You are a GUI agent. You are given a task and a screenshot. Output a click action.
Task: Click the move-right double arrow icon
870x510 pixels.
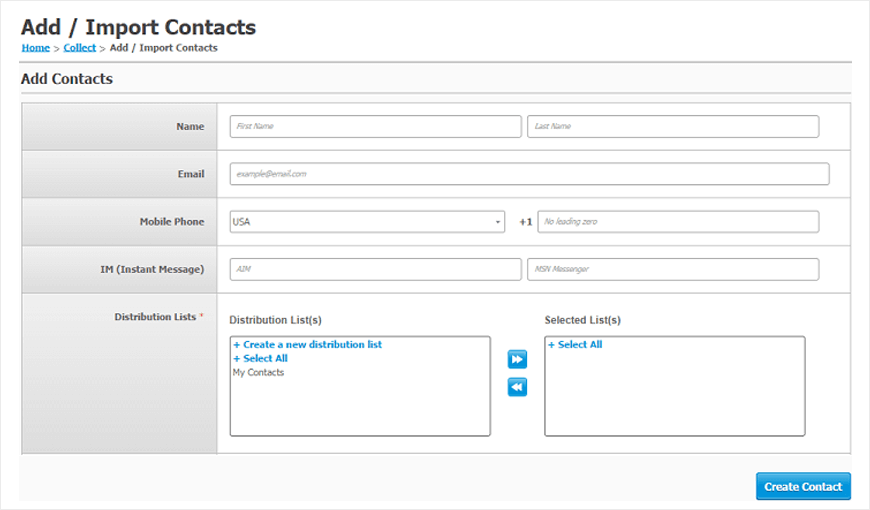pyautogui.click(x=517, y=359)
